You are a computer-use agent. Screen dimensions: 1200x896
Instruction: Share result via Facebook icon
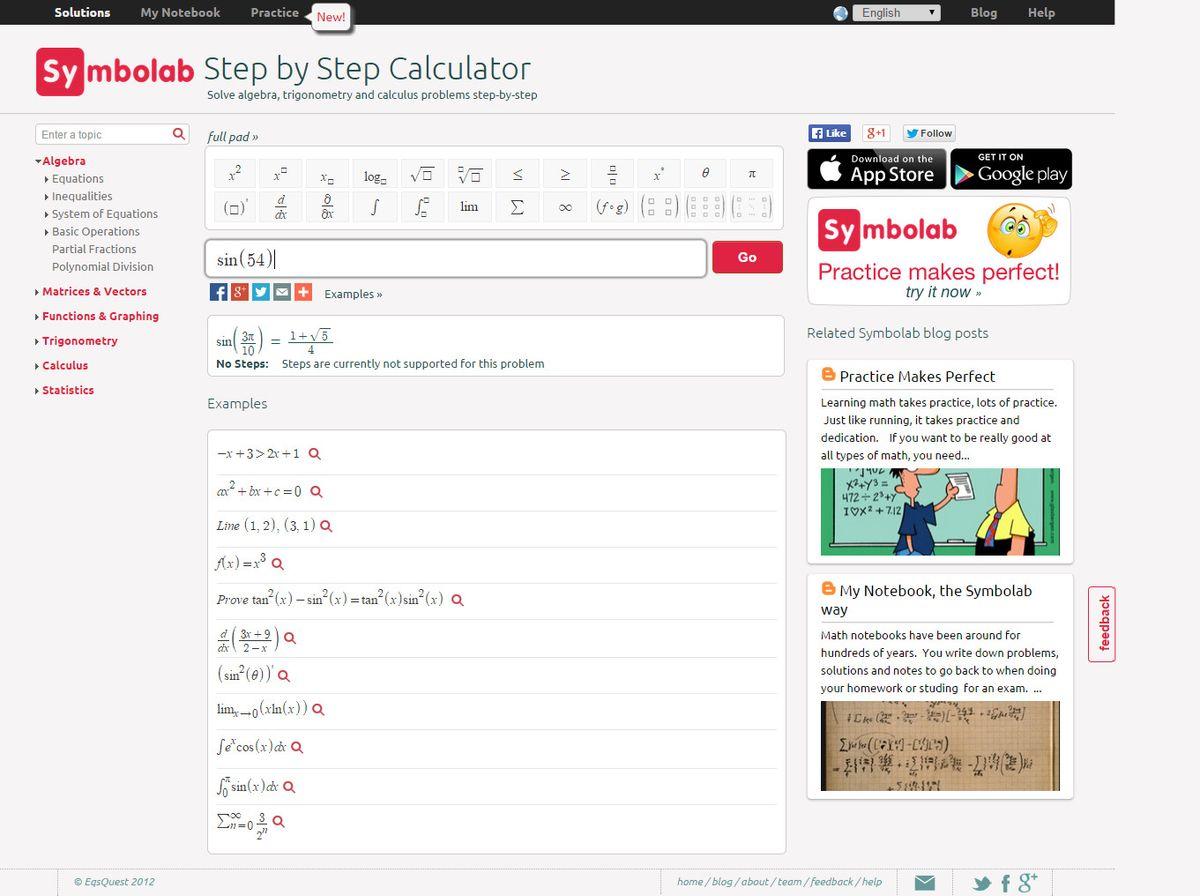tap(218, 292)
